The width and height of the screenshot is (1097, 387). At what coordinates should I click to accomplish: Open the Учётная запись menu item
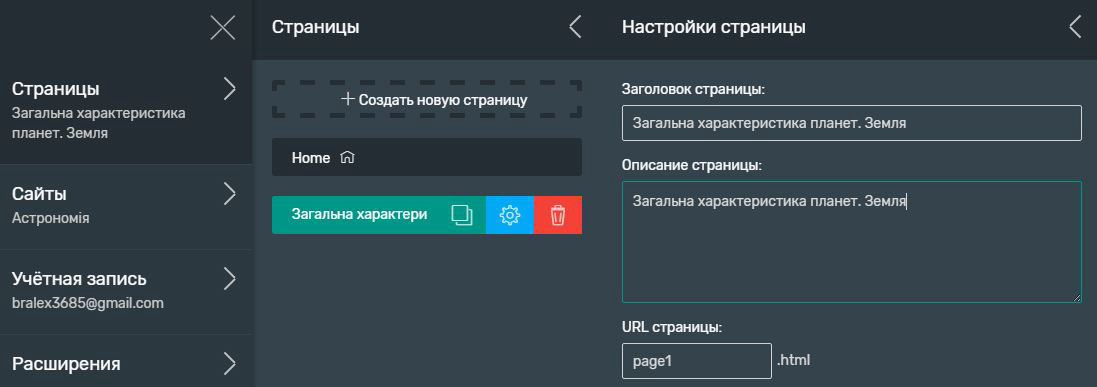[126, 292]
